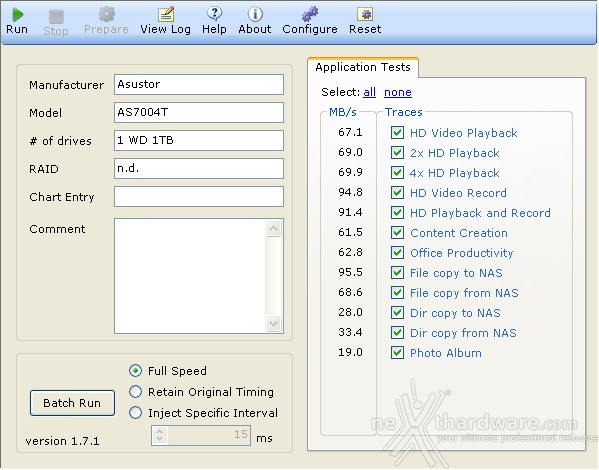Screen dimensions: 599x470
Task: Click the Stop toolbar icon
Action: 56,16
